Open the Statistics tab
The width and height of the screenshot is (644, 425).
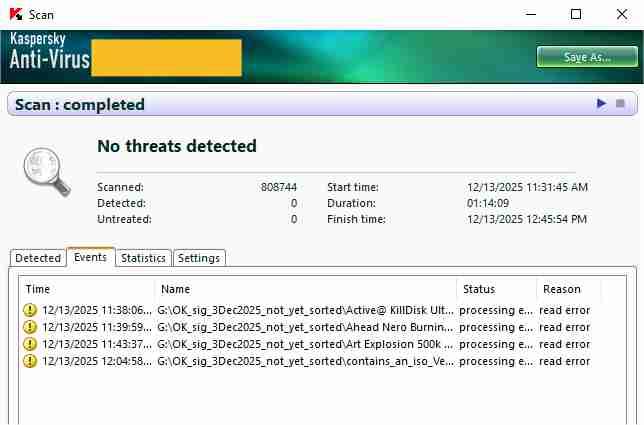143,258
